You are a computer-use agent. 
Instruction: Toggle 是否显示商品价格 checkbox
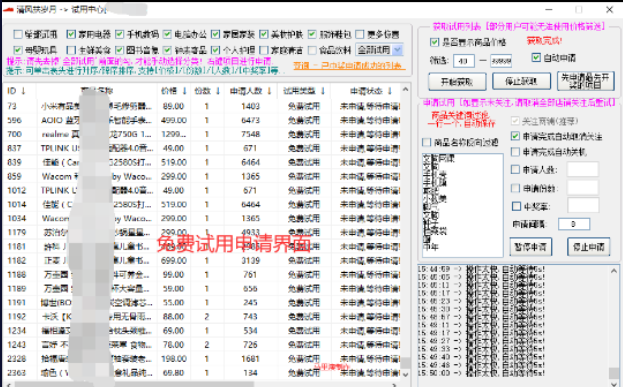[435, 42]
